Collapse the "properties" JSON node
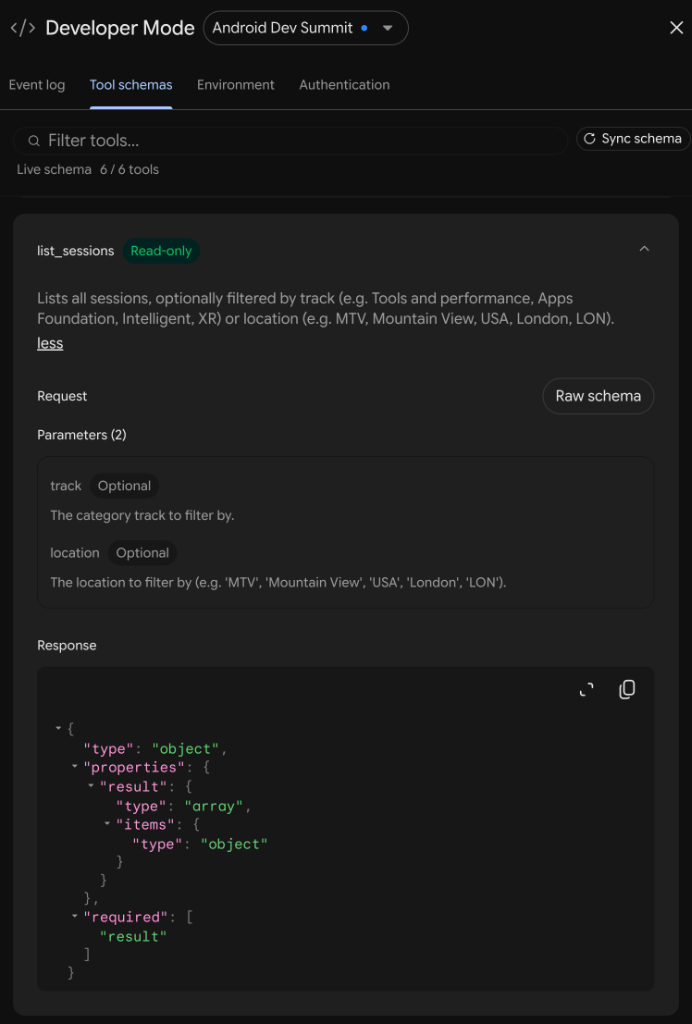Viewport: 692px width, 1024px height. pyautogui.click(x=74, y=766)
